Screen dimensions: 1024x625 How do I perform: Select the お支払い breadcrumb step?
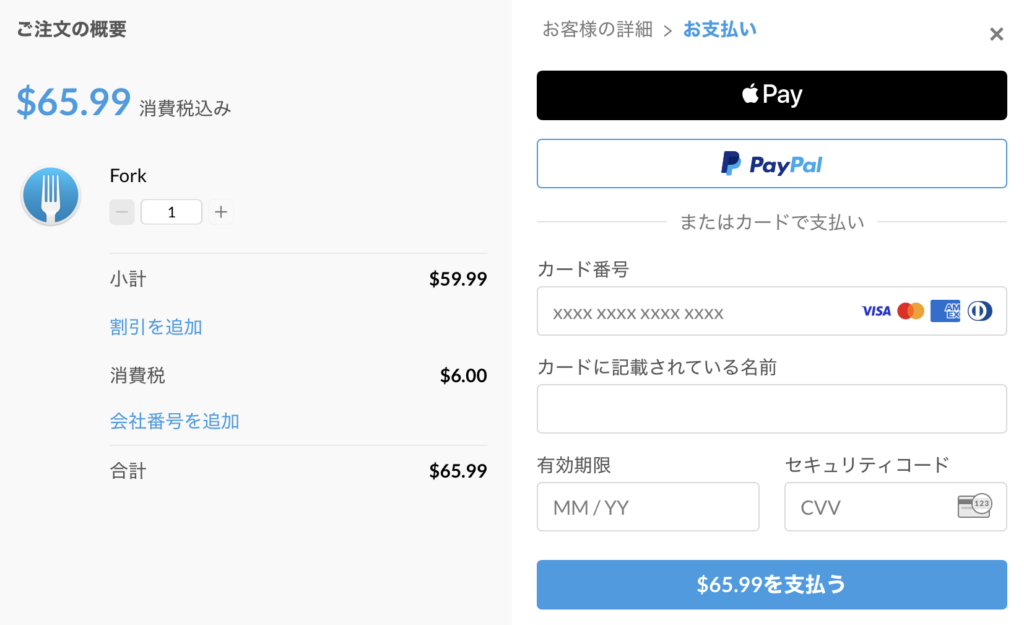pos(720,30)
